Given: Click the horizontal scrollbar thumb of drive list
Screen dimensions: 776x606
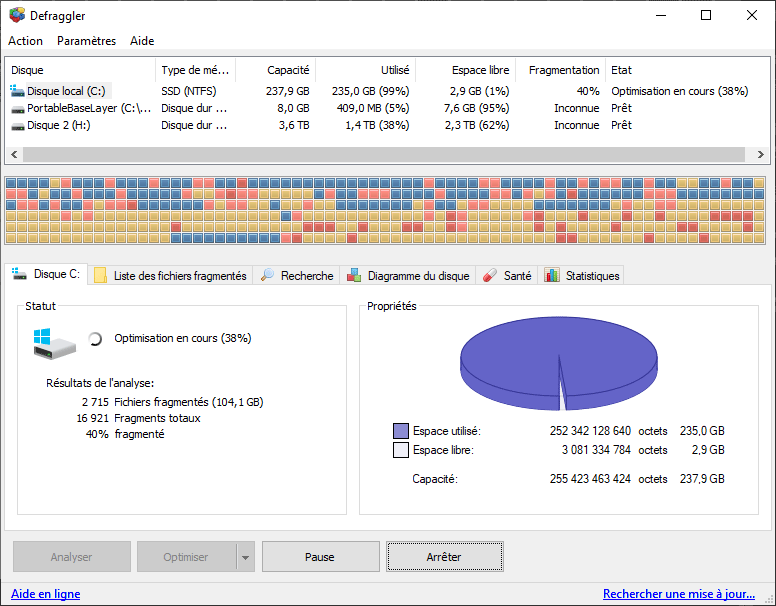Looking at the screenshot, I should (384, 154).
